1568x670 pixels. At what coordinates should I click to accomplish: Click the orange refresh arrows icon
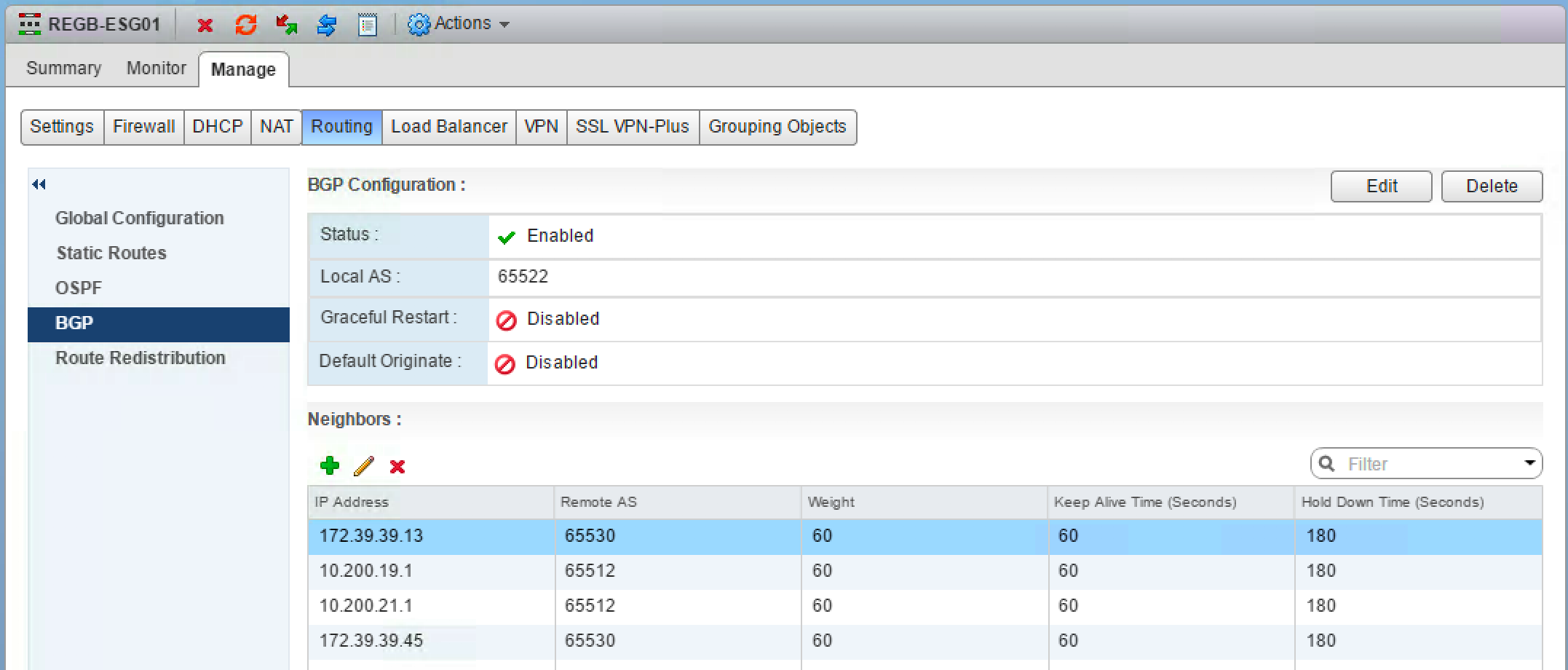tap(246, 25)
